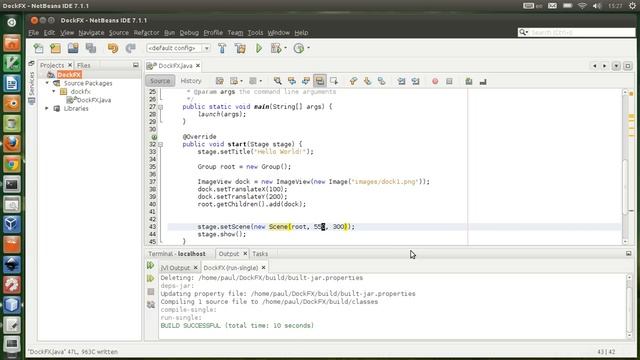Image resolution: width=640 pixels, height=360 pixels.
Task: Click the New File toolbar icon
Action: tap(38, 48)
